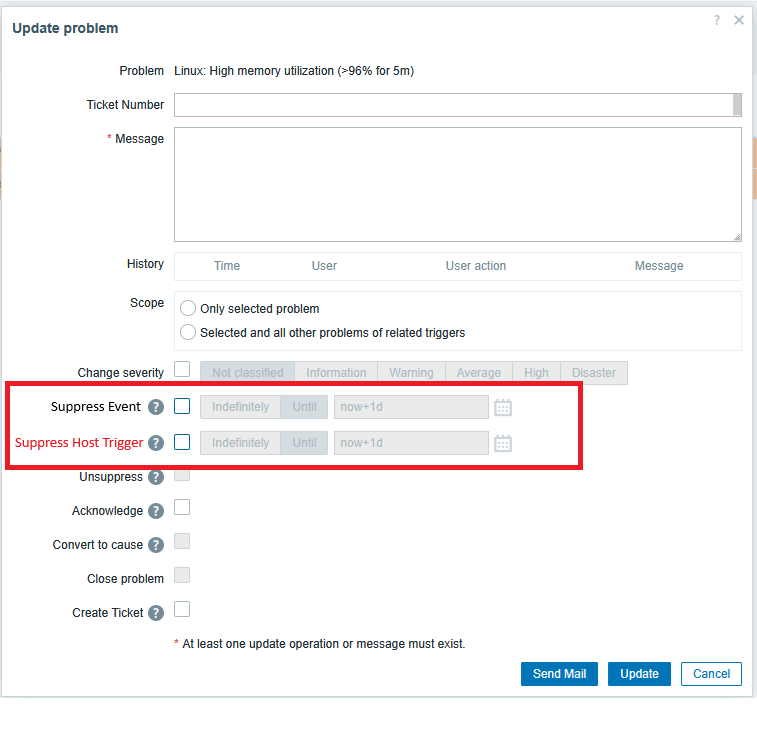Click the Update button
This screenshot has height=744, width=757.
[x=639, y=674]
